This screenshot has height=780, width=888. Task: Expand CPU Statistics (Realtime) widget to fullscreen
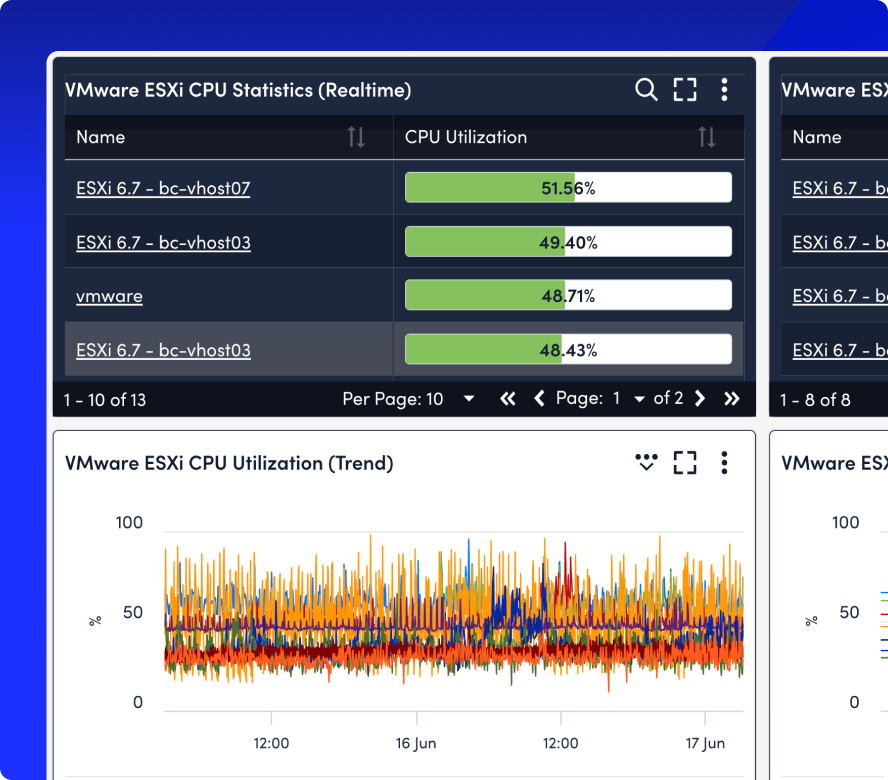coord(685,89)
